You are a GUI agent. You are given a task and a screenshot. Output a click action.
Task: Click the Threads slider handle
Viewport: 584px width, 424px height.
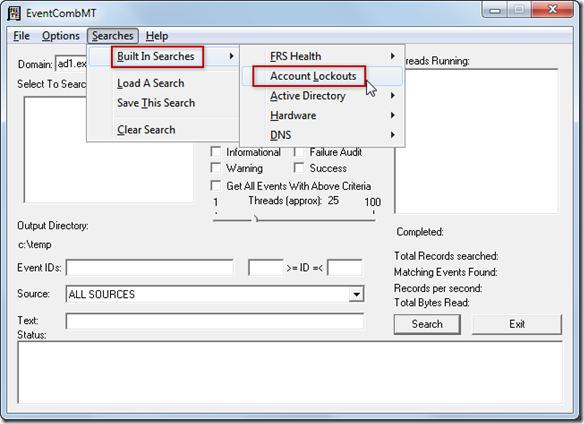tap(256, 219)
